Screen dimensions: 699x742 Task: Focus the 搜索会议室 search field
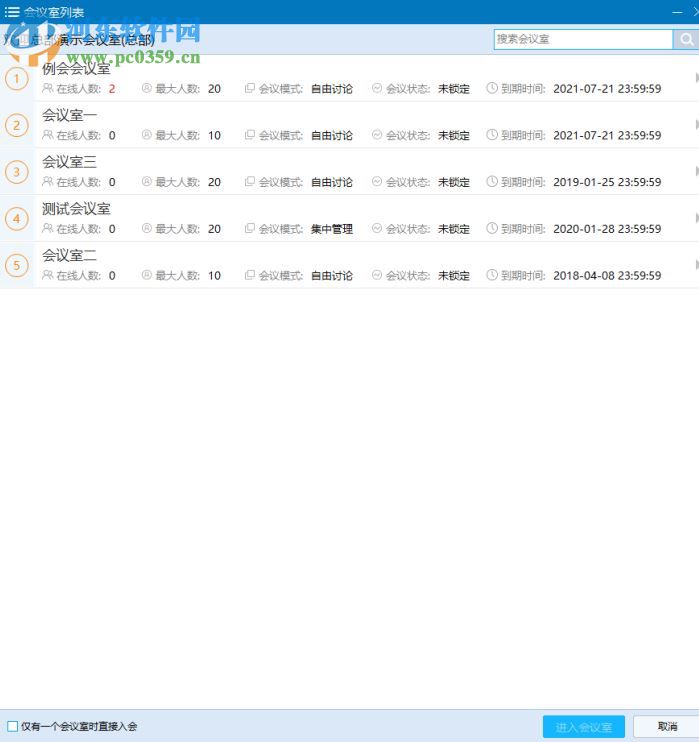[583, 39]
